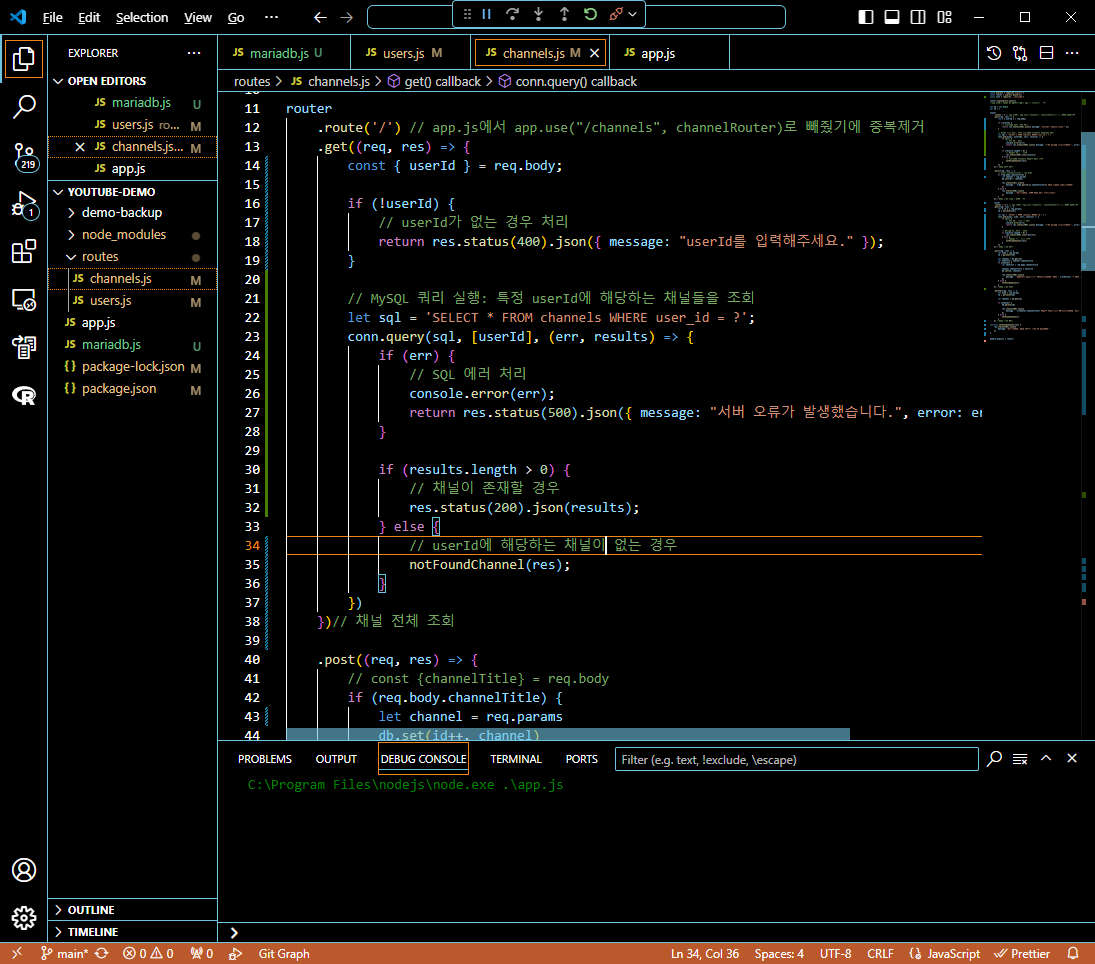Screen dimensions: 1095x964
Task: Open Customize Layout options
Action: coord(944,17)
